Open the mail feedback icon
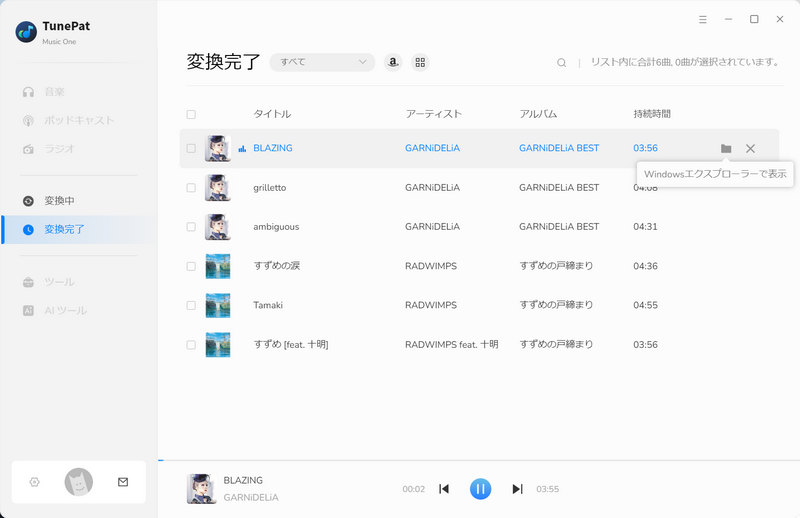Image resolution: width=800 pixels, height=518 pixels. (x=123, y=482)
